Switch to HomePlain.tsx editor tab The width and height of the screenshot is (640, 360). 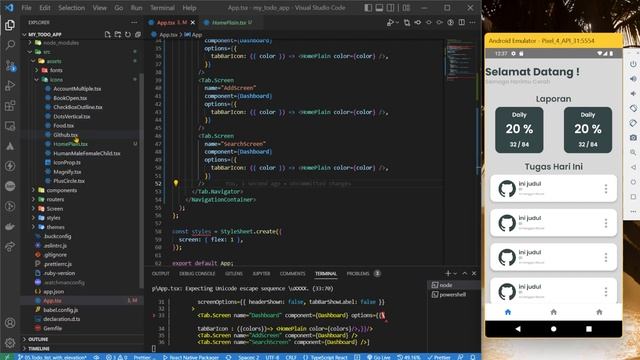pos(228,22)
